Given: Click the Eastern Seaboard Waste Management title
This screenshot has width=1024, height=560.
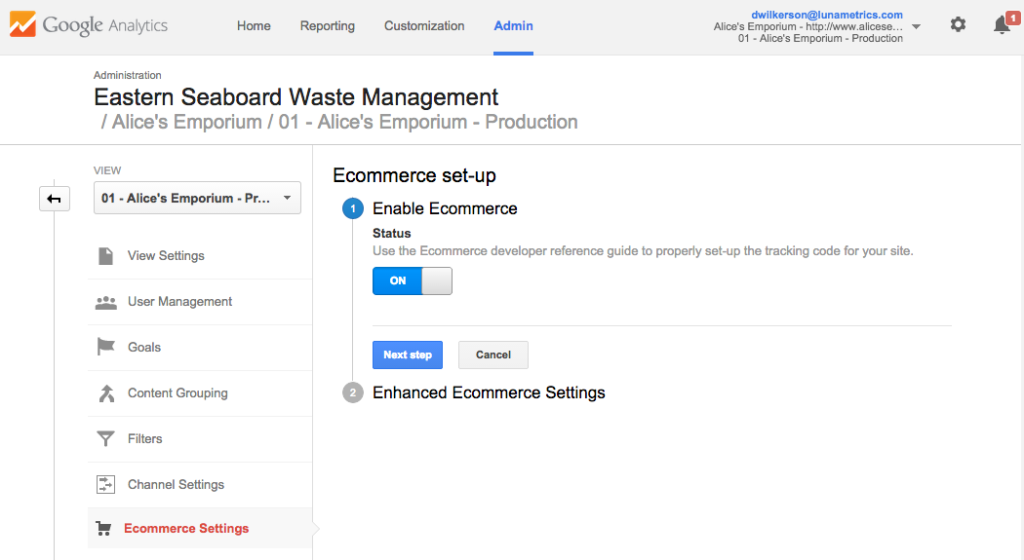Looking at the screenshot, I should (296, 97).
